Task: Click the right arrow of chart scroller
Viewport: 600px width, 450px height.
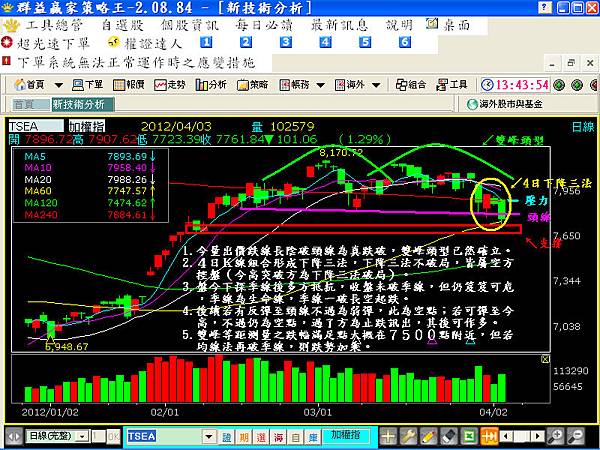Action: coord(538,436)
